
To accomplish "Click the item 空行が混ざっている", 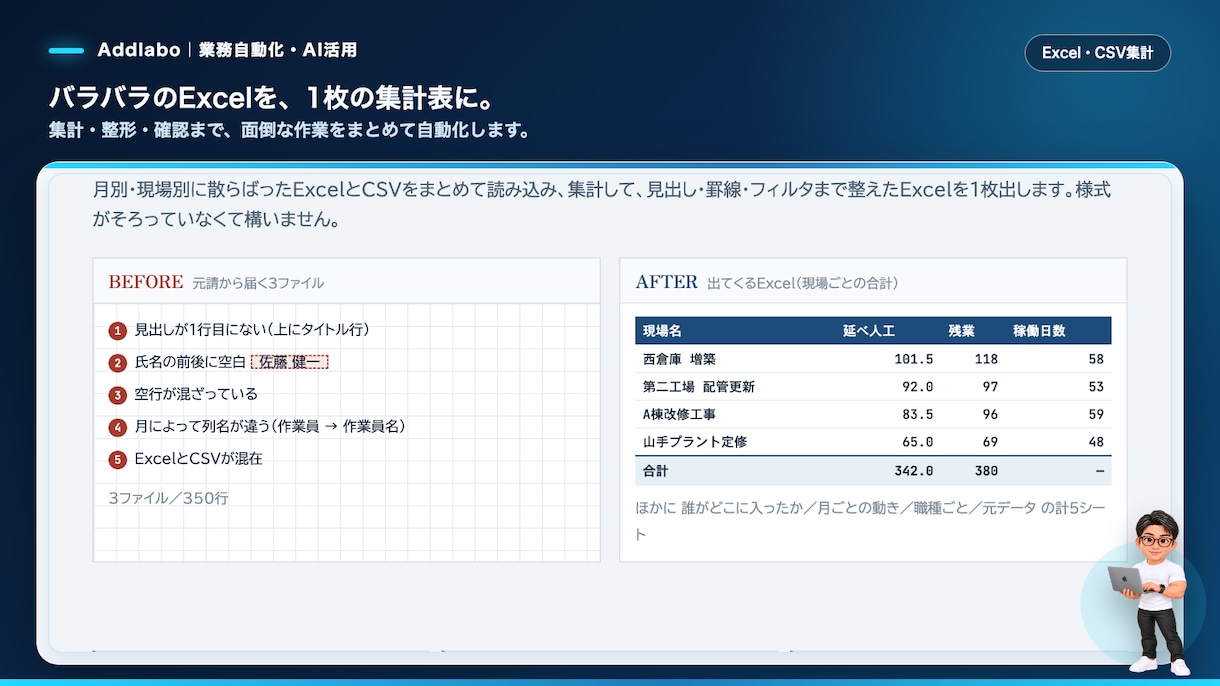I will [x=196, y=394].
